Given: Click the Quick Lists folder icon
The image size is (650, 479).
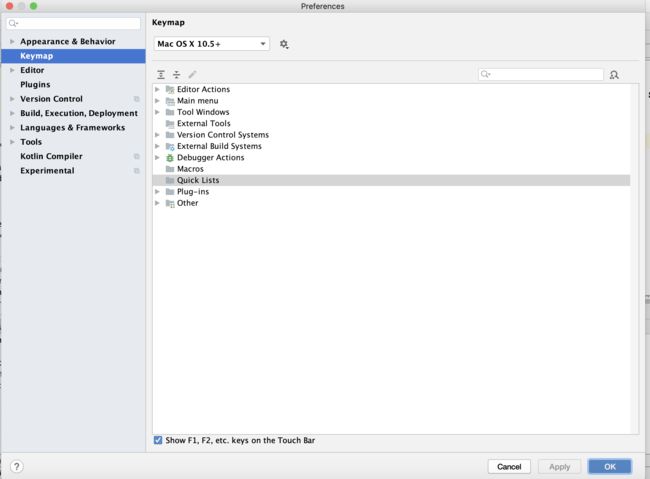Looking at the screenshot, I should pyautogui.click(x=170, y=180).
